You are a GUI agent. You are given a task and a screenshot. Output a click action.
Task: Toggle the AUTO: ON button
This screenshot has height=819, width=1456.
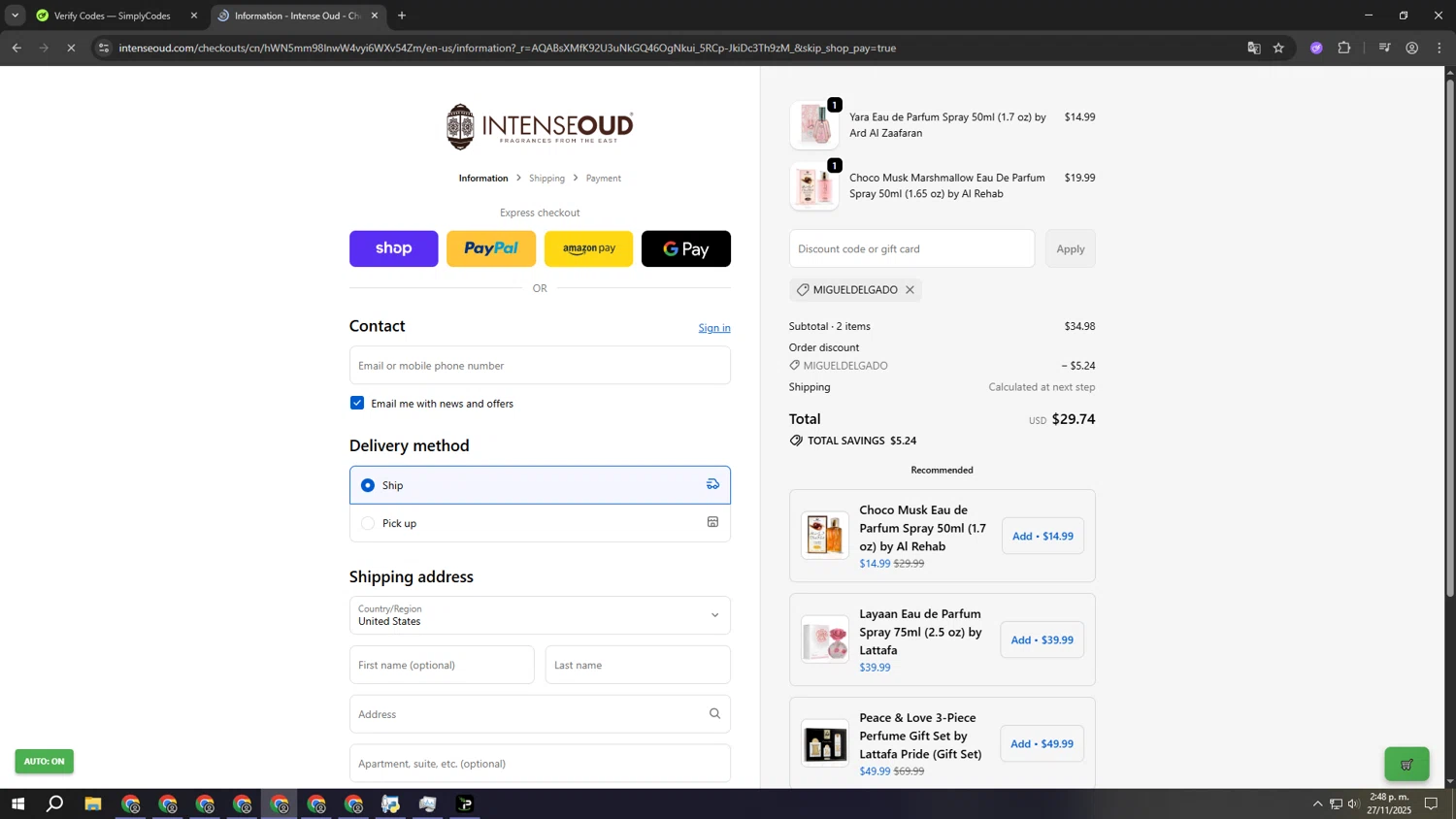tap(44, 762)
